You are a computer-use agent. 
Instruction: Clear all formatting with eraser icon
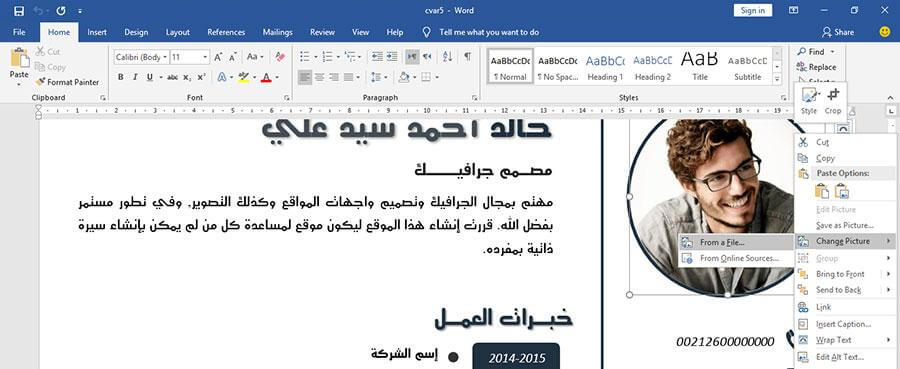(280, 57)
